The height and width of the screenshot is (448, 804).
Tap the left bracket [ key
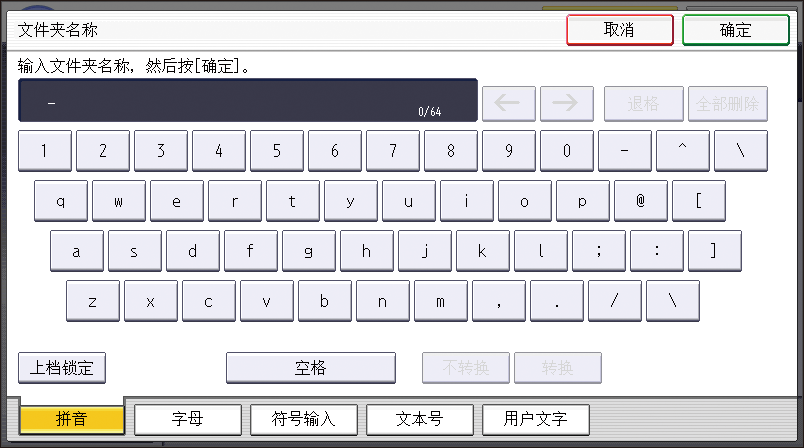698,200
